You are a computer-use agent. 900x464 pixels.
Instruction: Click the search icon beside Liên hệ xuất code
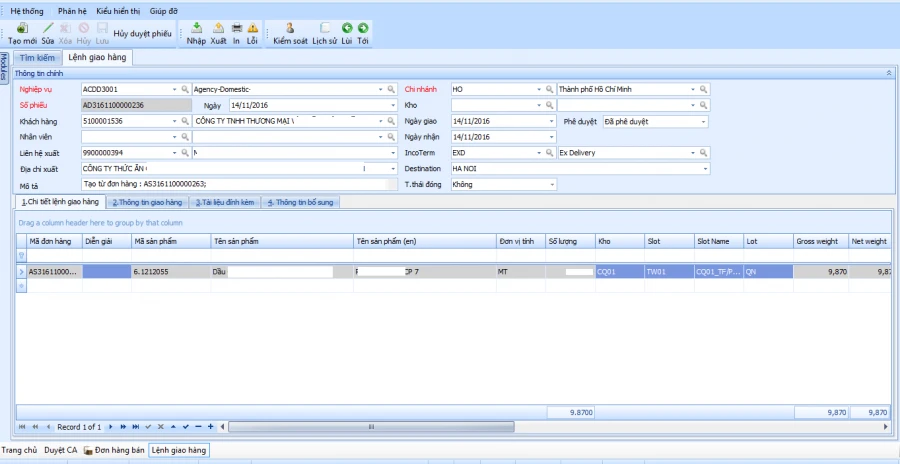coord(185,153)
